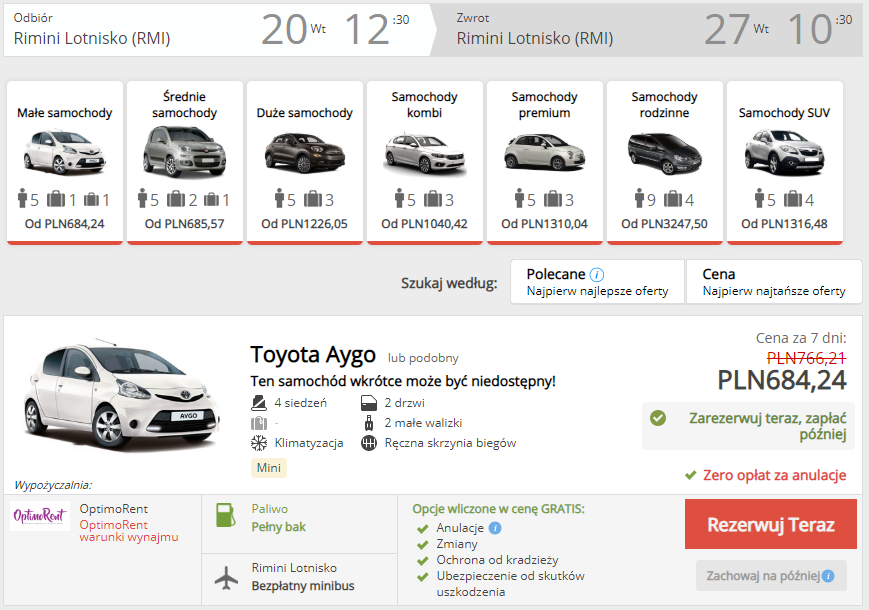The height and width of the screenshot is (610, 869).
Task: Click the Toyota Aygo title
Action: click(313, 355)
